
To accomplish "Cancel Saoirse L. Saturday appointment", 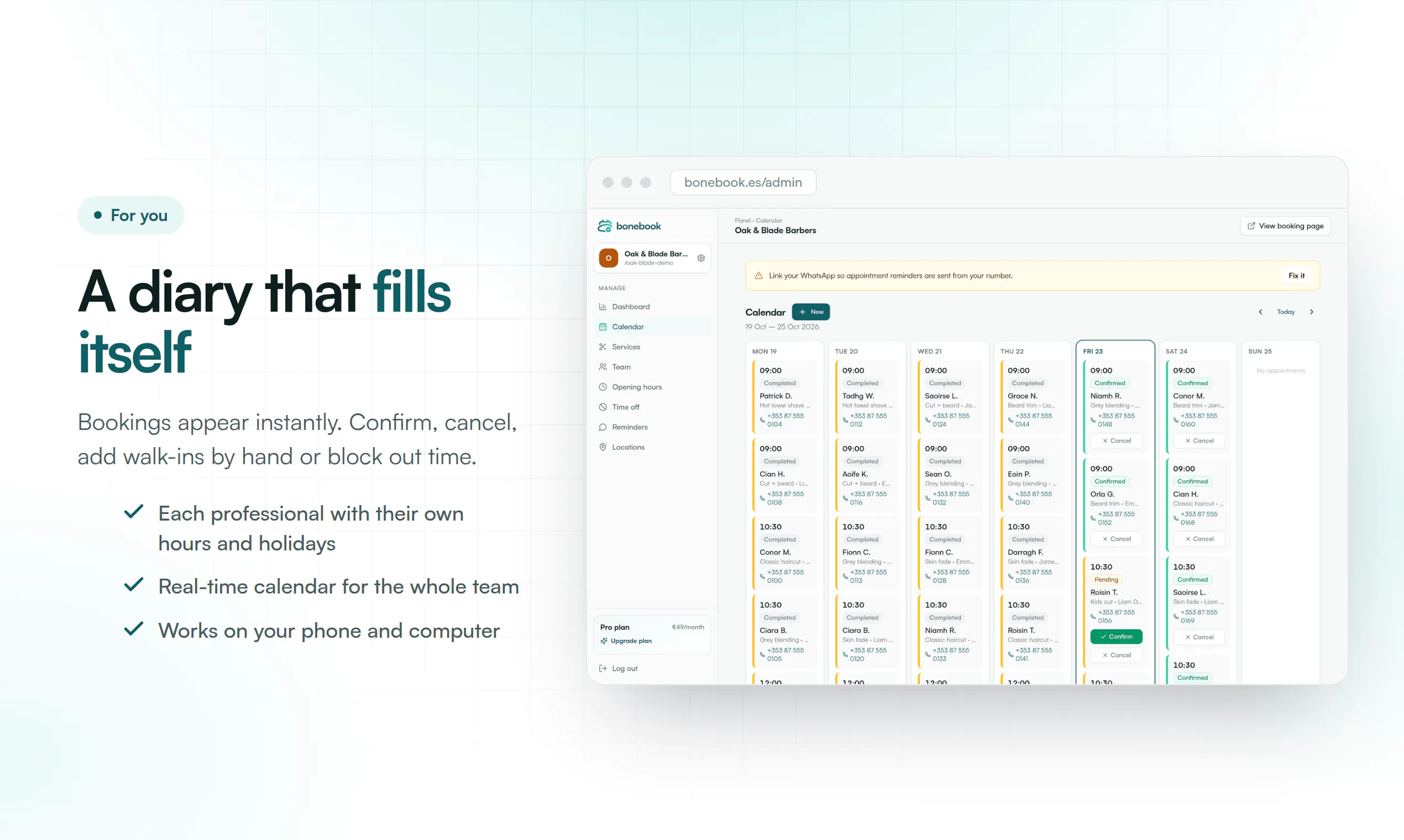I will click(1198, 637).
